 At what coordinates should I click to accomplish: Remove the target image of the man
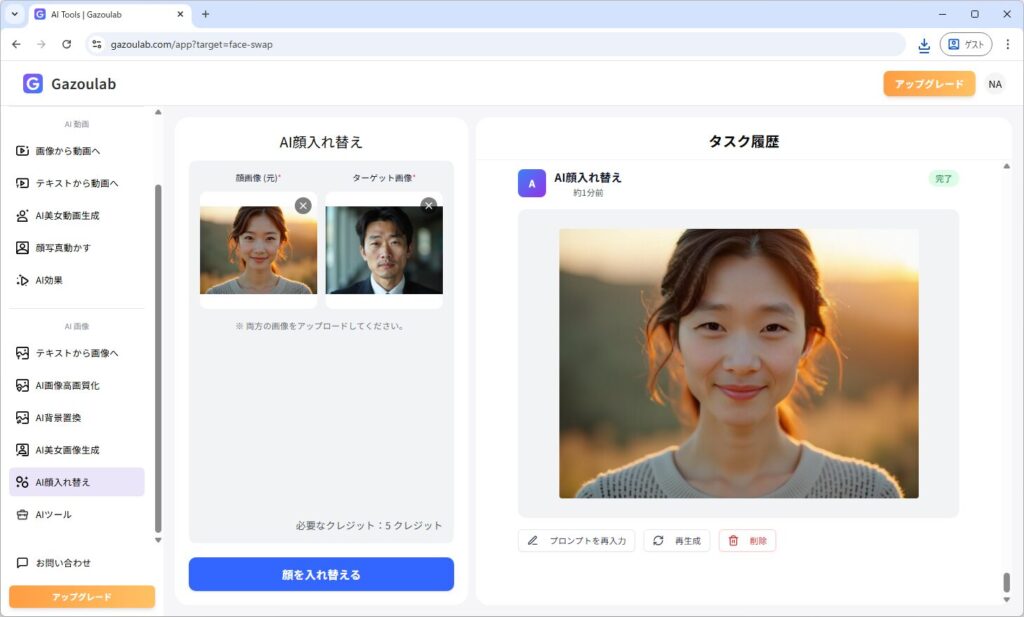(x=429, y=205)
